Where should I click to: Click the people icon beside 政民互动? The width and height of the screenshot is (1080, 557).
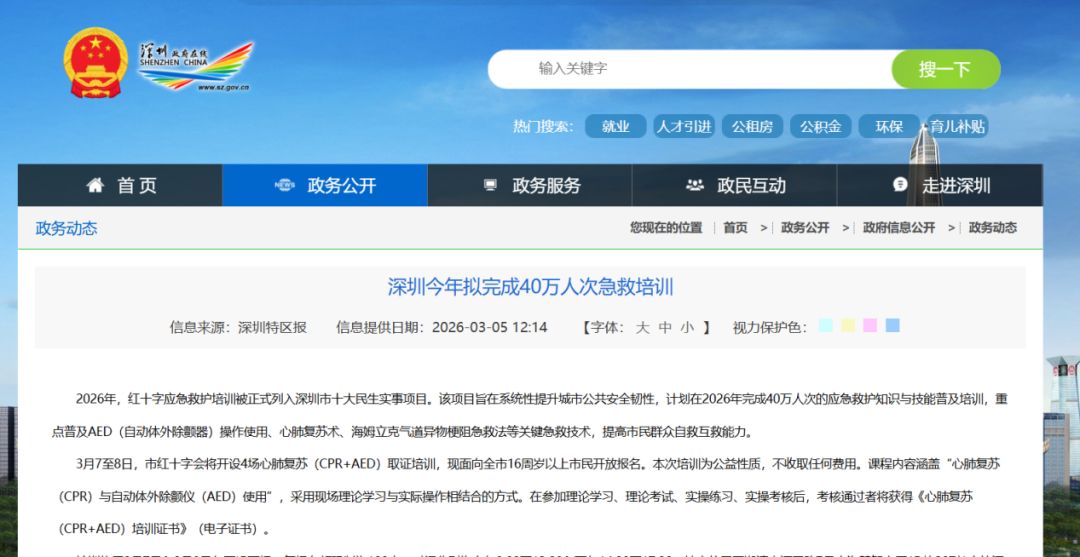pyautogui.click(x=695, y=185)
